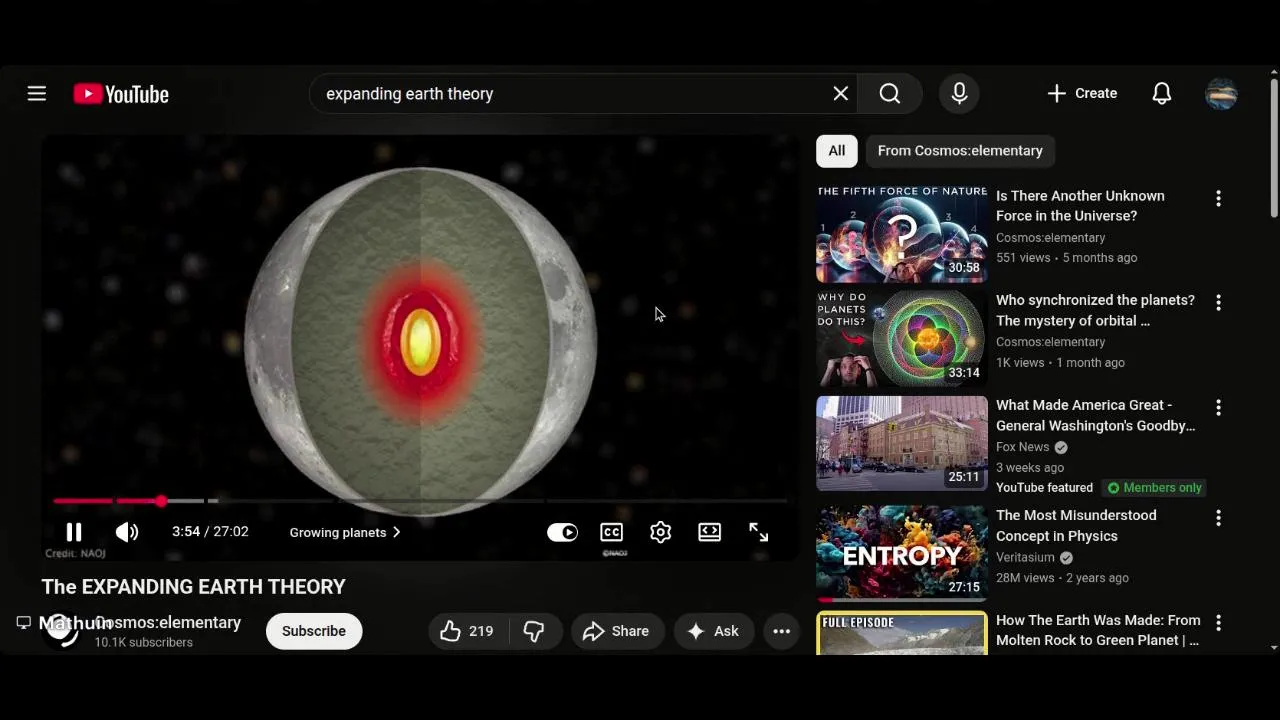Viewport: 1280px width, 720px height.
Task: Open options for 'Is There Another Unknown Force'
Action: pyautogui.click(x=1218, y=199)
